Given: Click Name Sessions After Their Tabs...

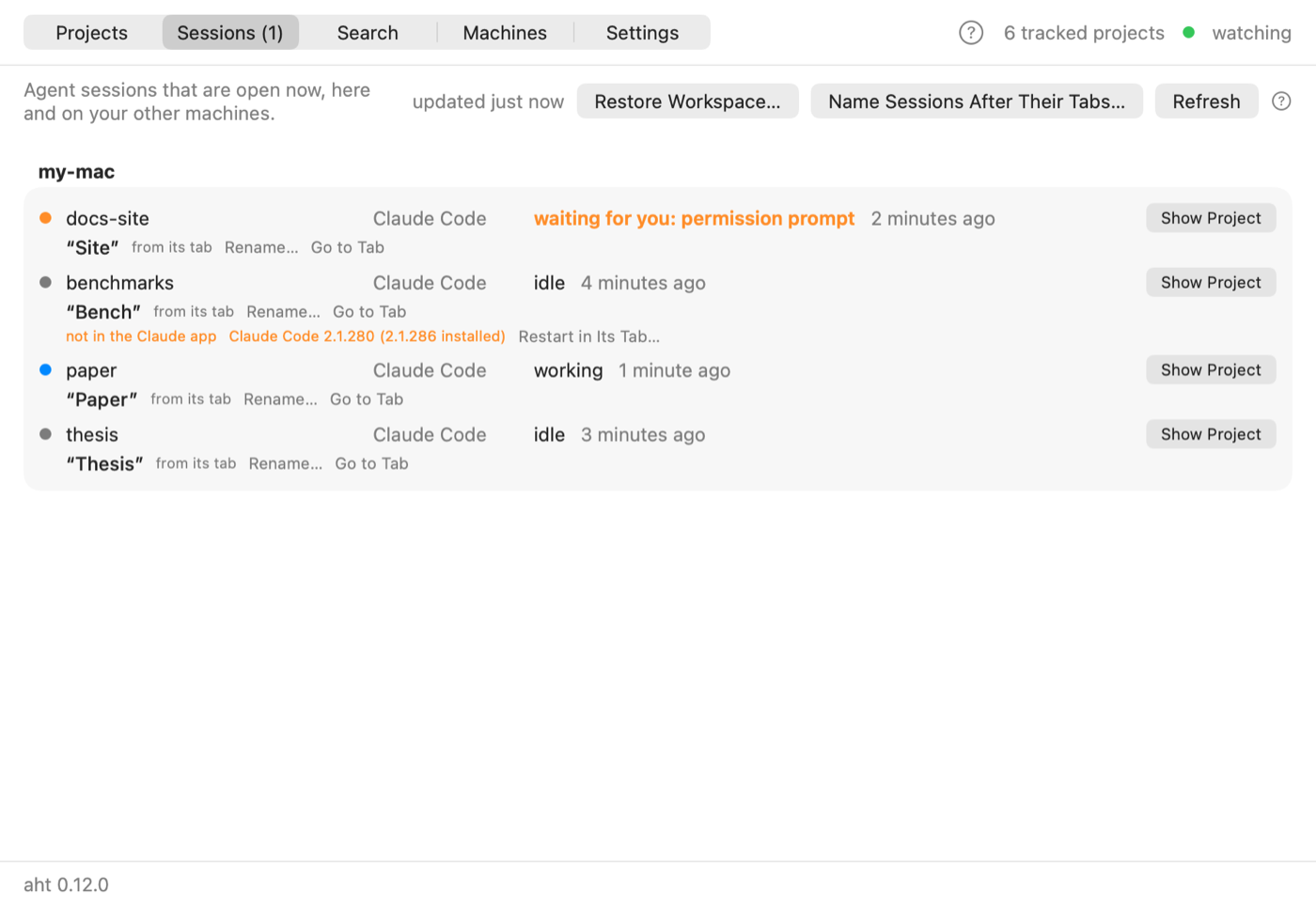Looking at the screenshot, I should pyautogui.click(x=977, y=102).
